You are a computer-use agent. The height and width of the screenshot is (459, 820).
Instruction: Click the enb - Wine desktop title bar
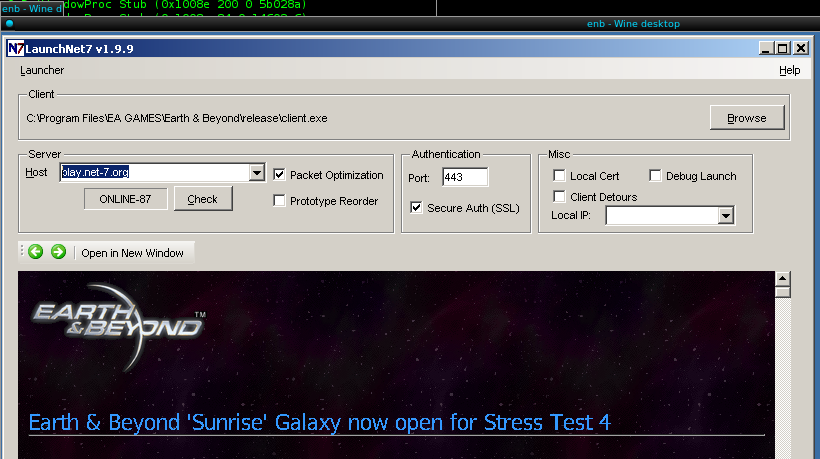coord(410,24)
